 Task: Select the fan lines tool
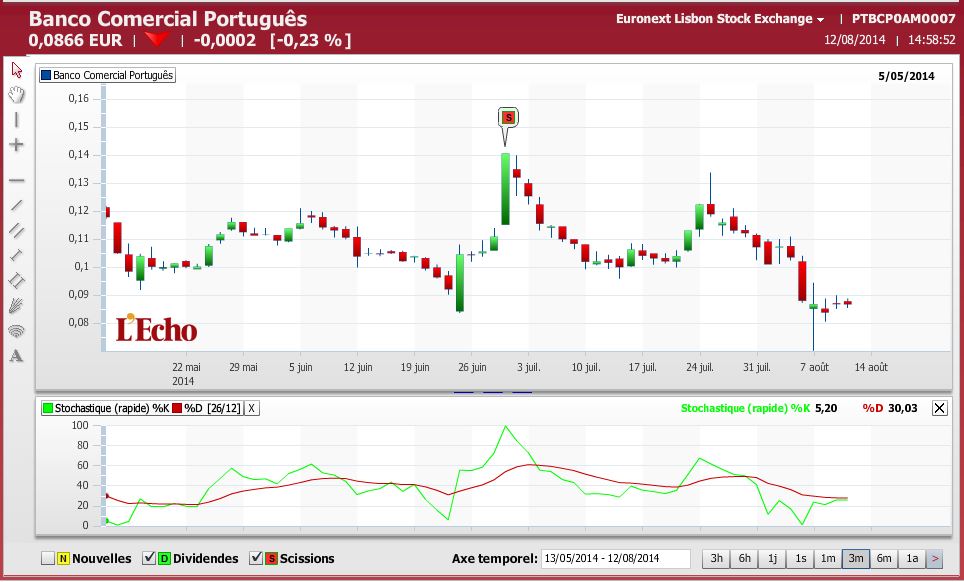pos(17,305)
